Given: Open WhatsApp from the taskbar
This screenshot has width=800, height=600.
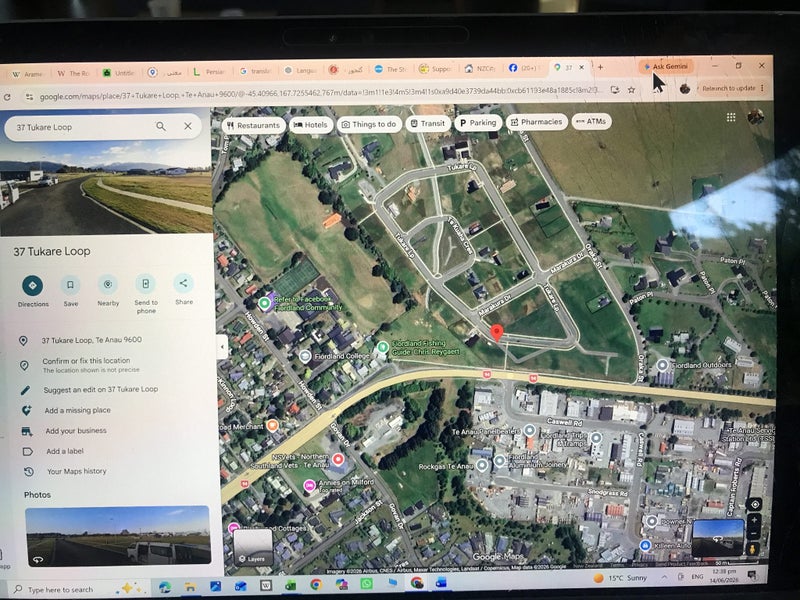Looking at the screenshot, I should click(x=366, y=583).
